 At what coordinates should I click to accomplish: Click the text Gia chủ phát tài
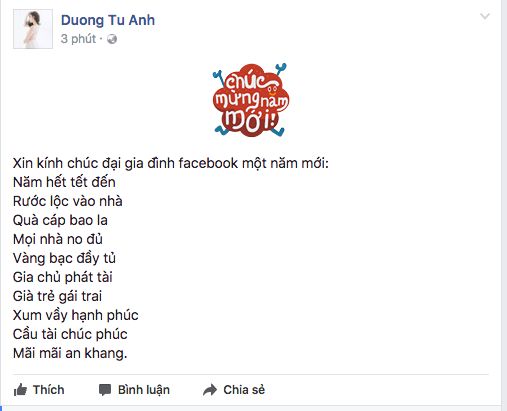(62, 277)
